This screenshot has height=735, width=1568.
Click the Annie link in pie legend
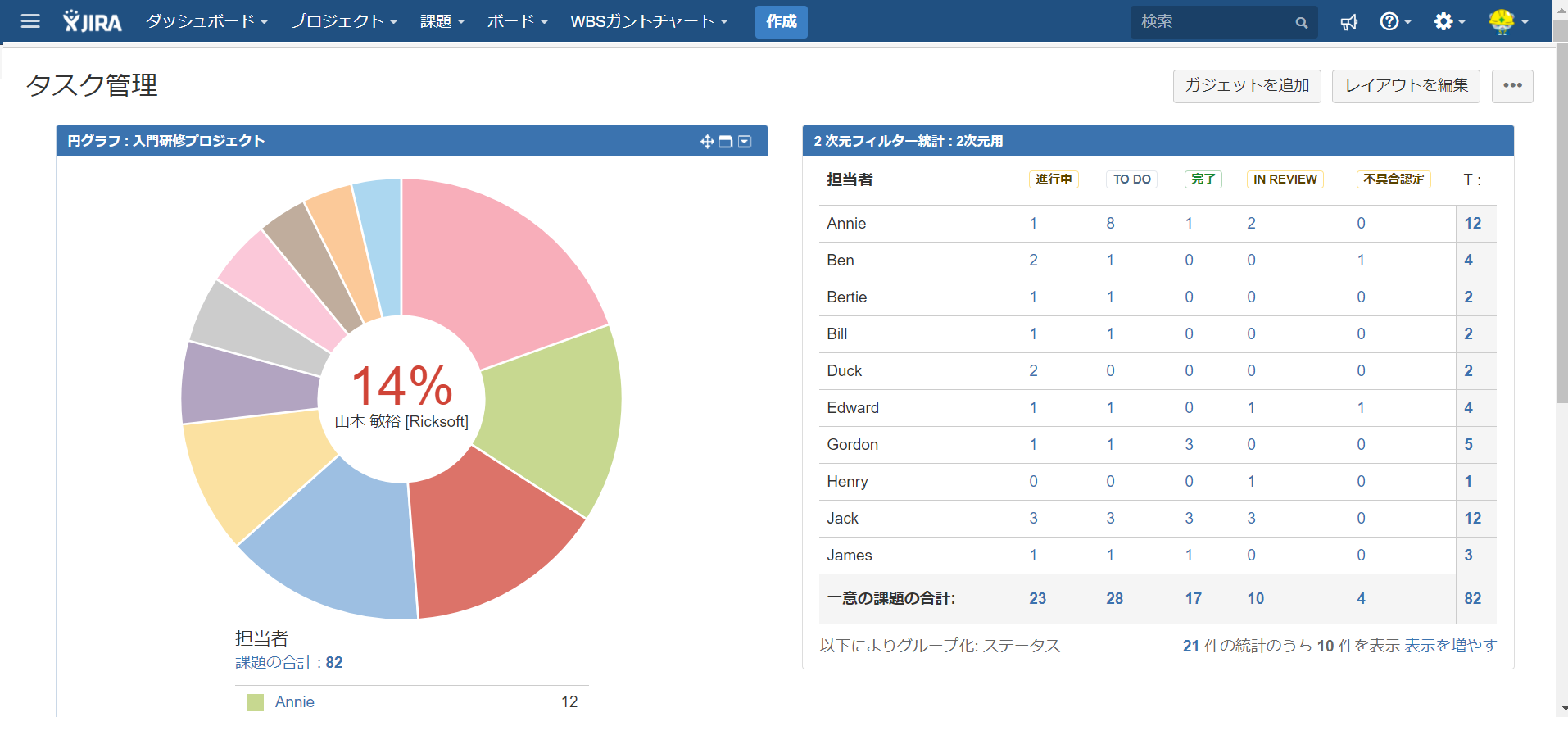[295, 702]
